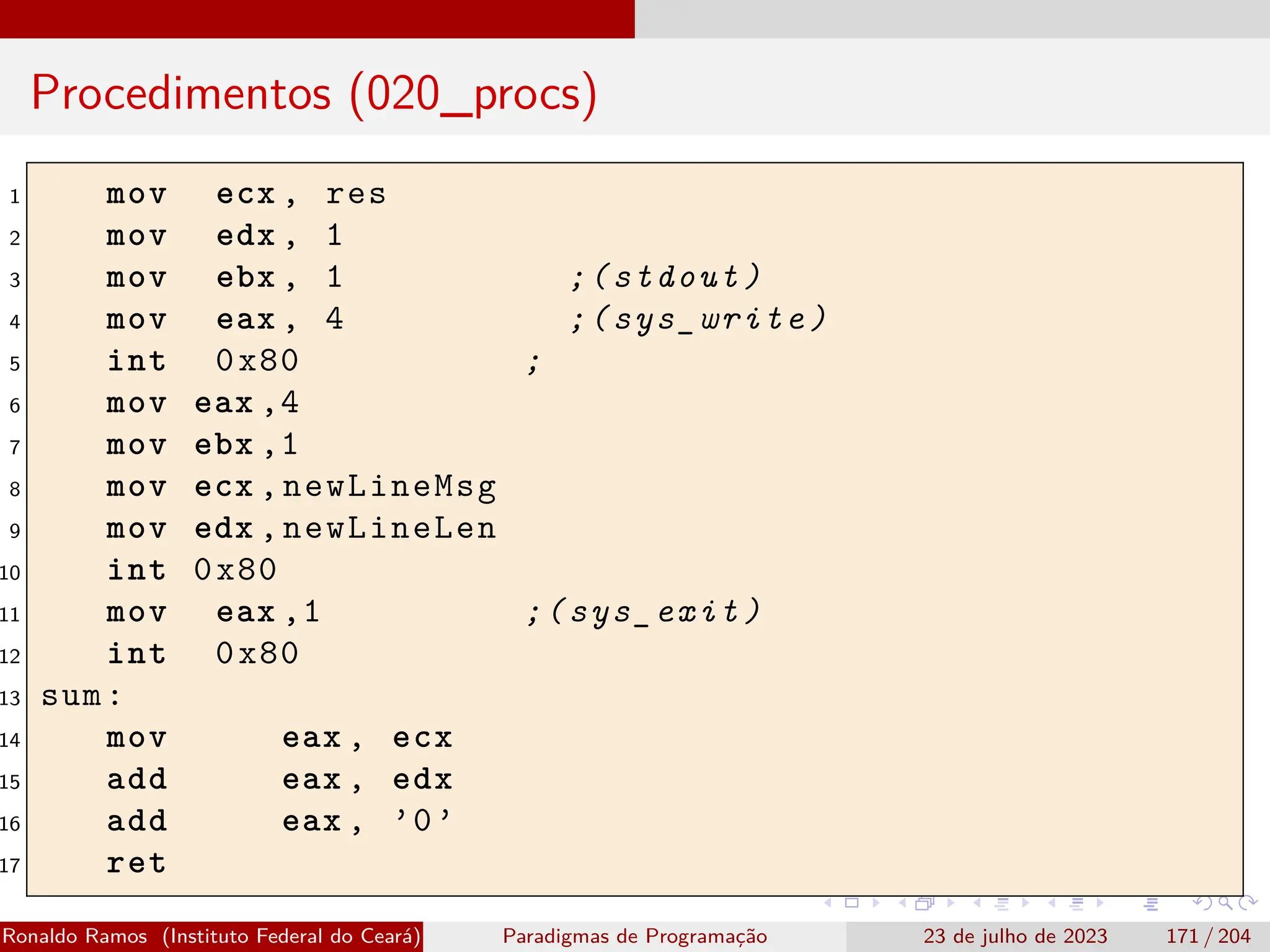
Task: Click the single slide rectangle navigation icon
Action: (852, 903)
